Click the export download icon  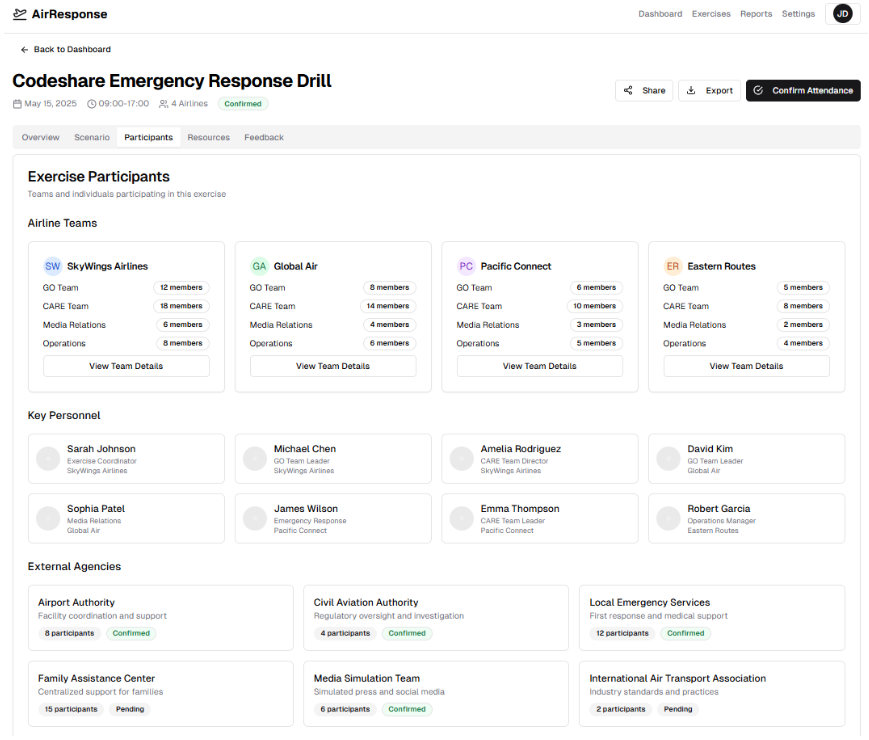pyautogui.click(x=691, y=90)
